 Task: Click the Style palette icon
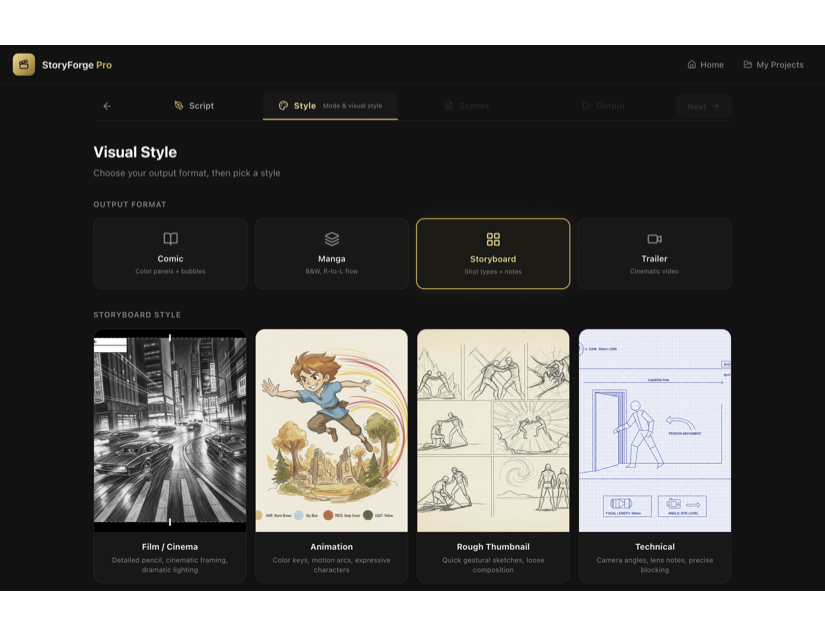point(284,106)
